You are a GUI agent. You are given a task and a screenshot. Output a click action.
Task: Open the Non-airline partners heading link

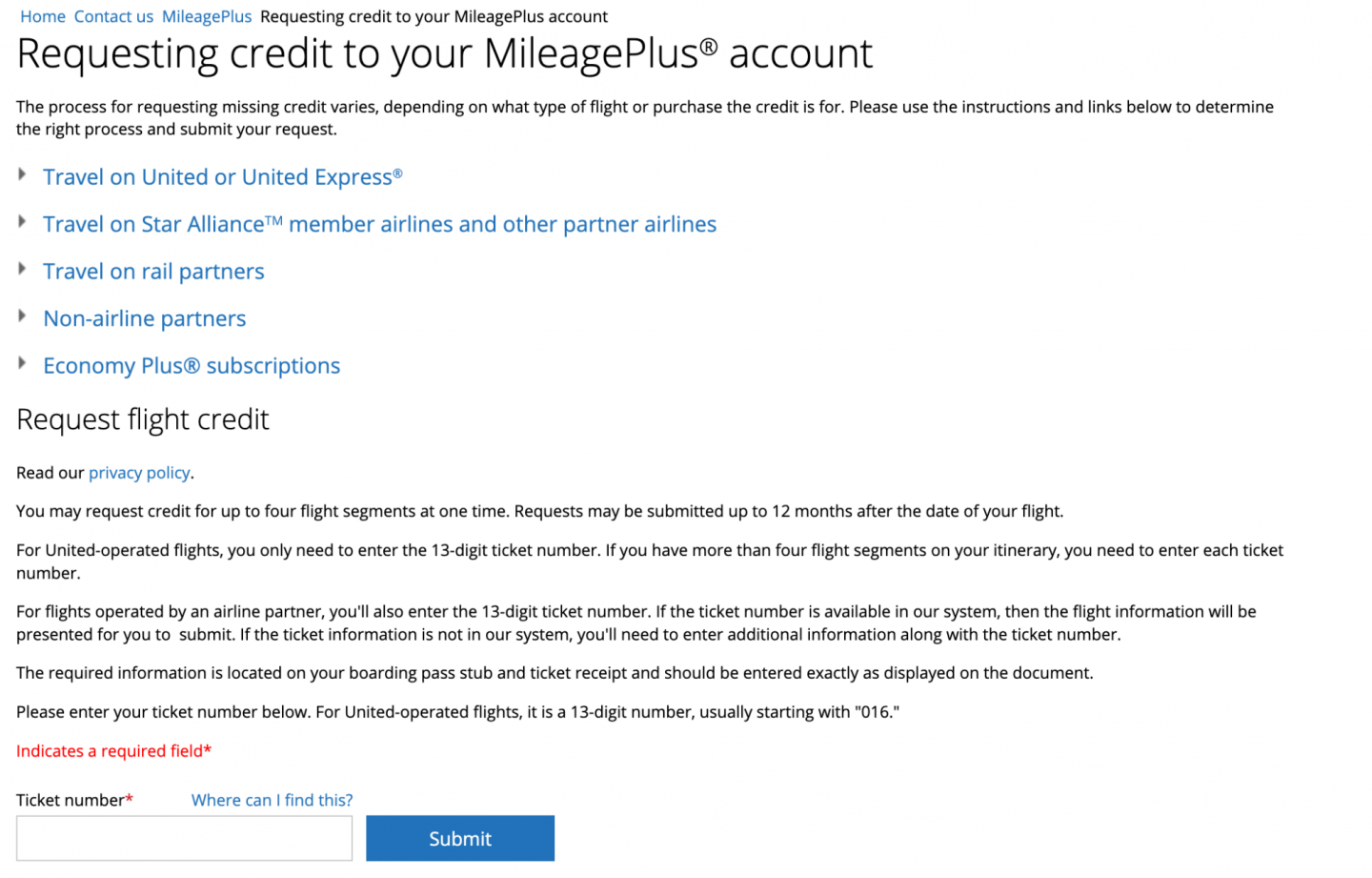click(x=144, y=319)
